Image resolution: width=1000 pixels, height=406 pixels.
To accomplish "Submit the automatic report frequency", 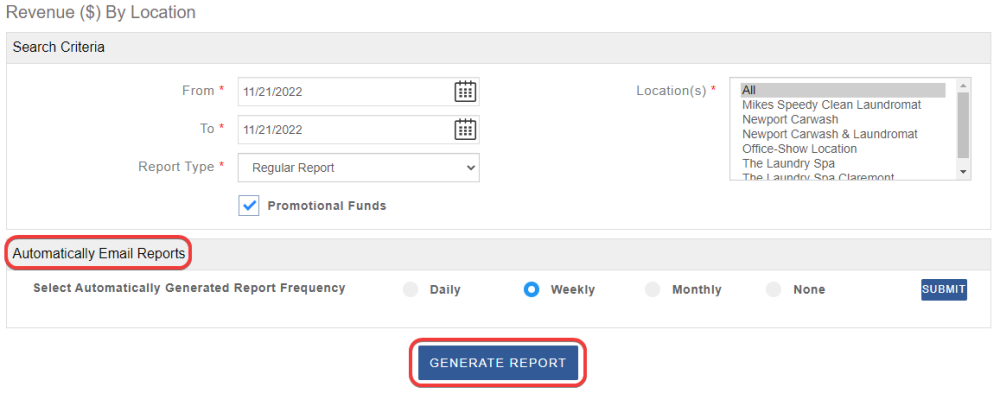I will coord(943,289).
